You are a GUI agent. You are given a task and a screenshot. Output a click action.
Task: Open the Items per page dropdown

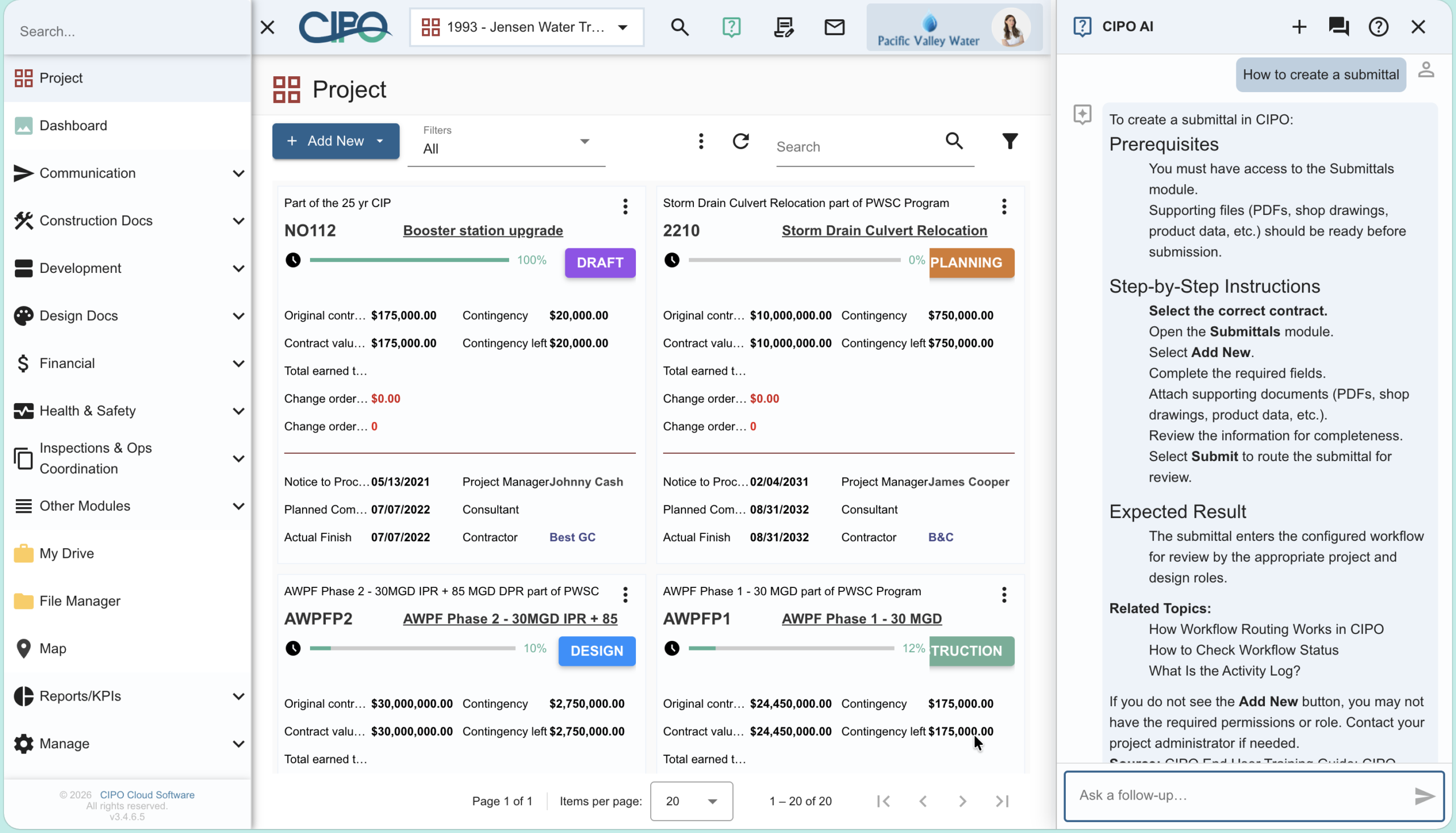pos(691,802)
